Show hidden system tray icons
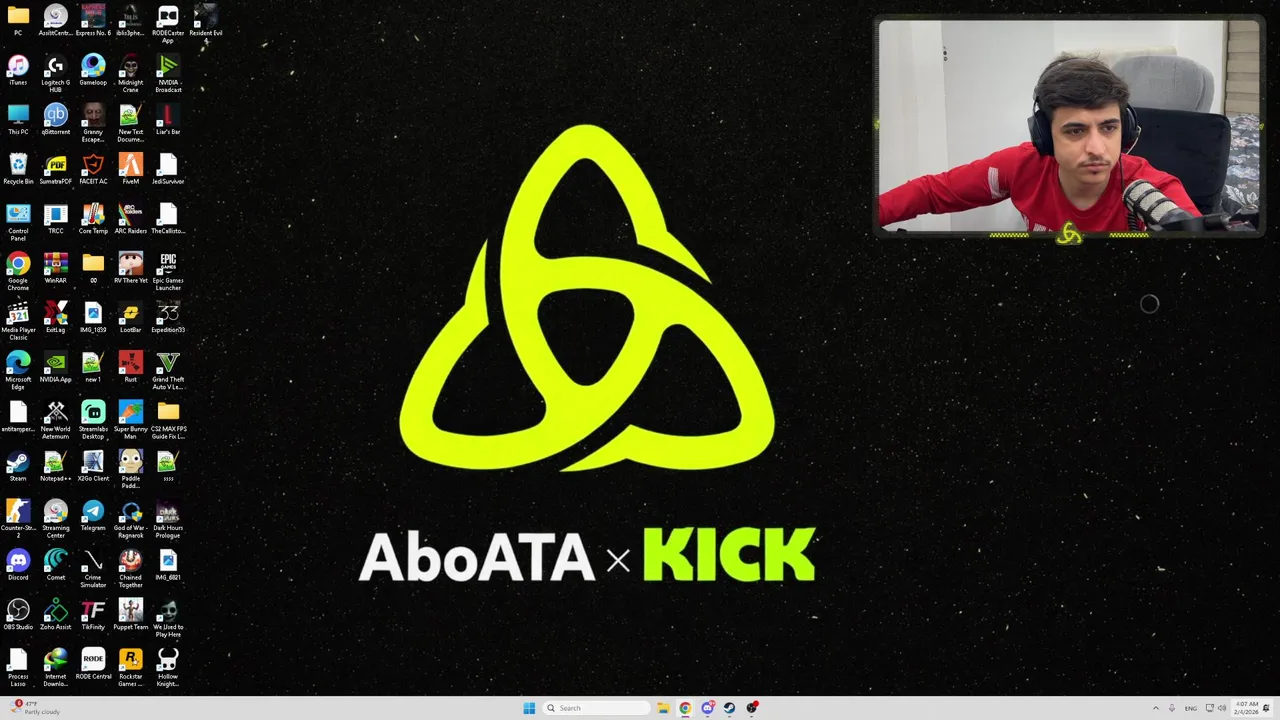This screenshot has height=720, width=1280. tap(1156, 708)
